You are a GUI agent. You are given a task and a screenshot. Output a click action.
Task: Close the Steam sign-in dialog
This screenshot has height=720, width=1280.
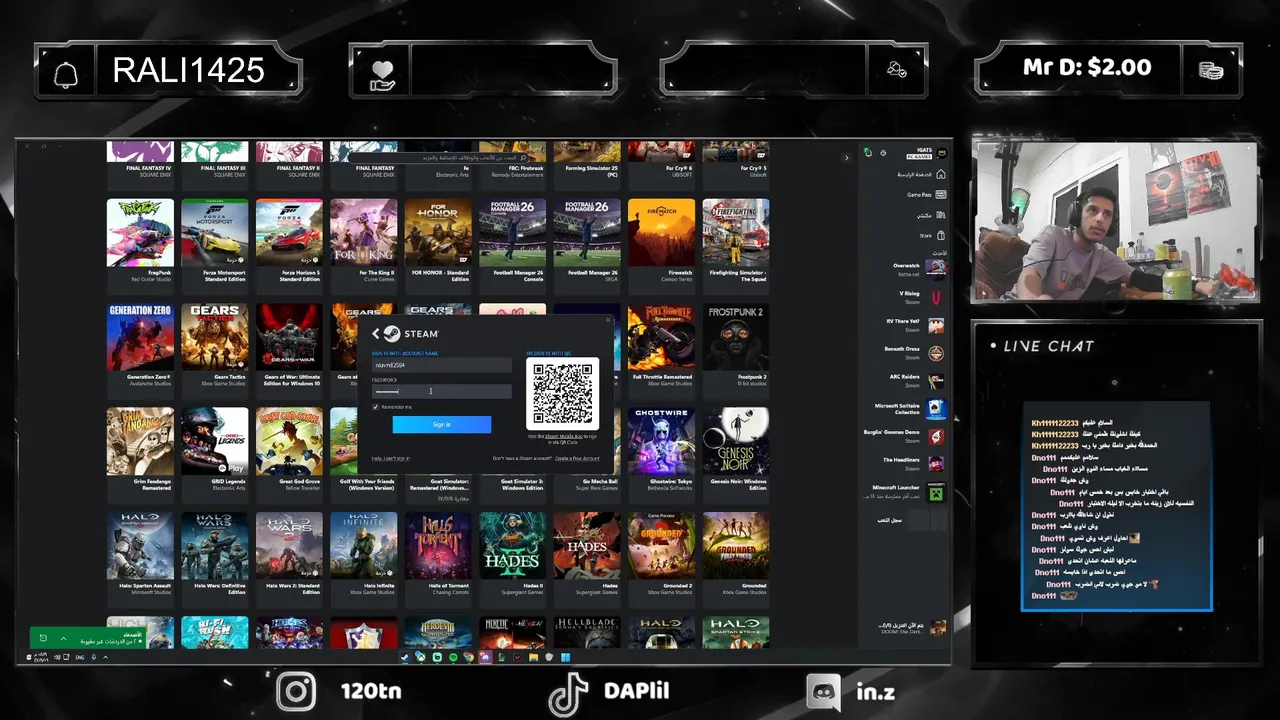(607, 321)
